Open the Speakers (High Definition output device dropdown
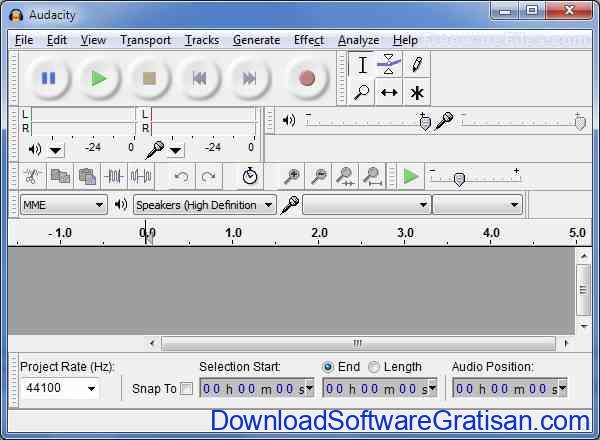 pos(204,205)
